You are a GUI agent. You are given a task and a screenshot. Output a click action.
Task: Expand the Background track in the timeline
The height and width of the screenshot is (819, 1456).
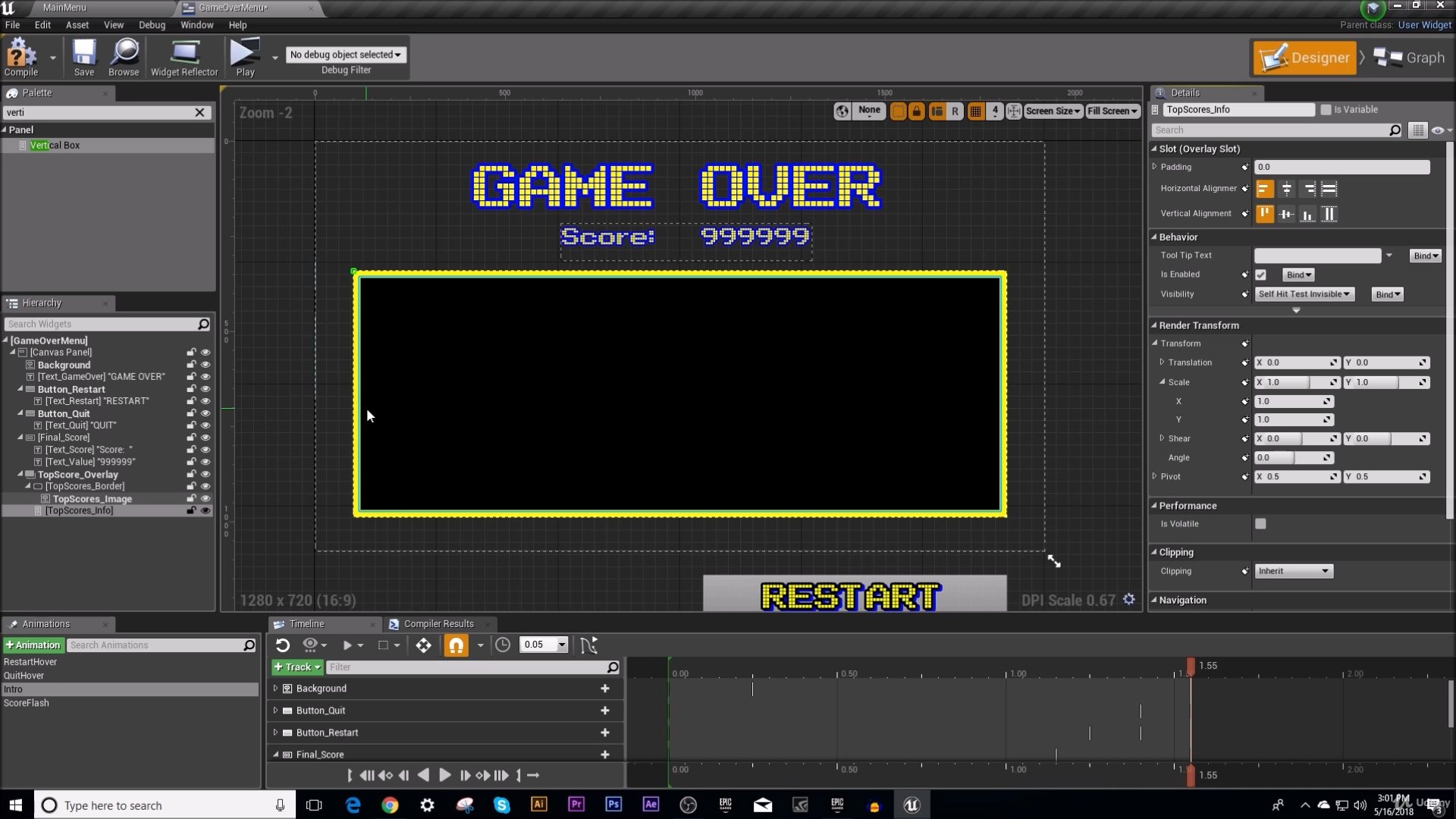tap(275, 689)
